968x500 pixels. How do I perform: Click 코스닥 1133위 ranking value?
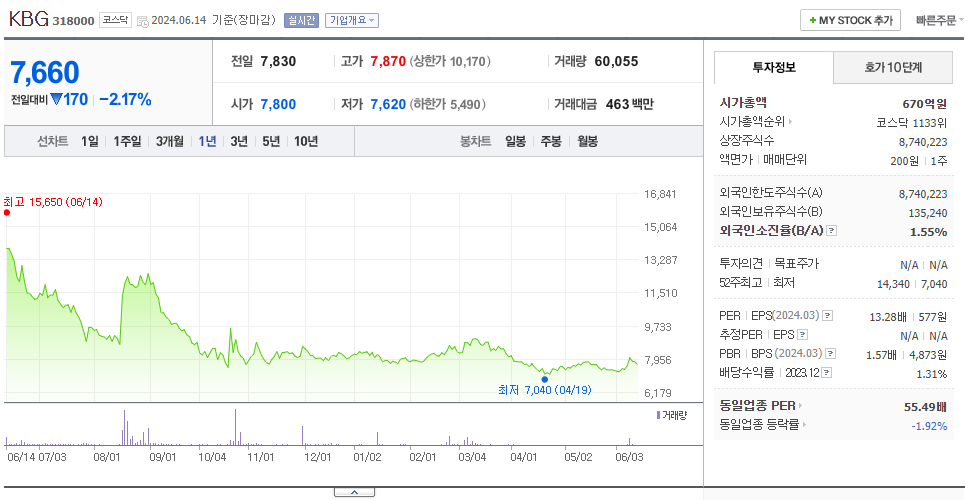[x=912, y=122]
